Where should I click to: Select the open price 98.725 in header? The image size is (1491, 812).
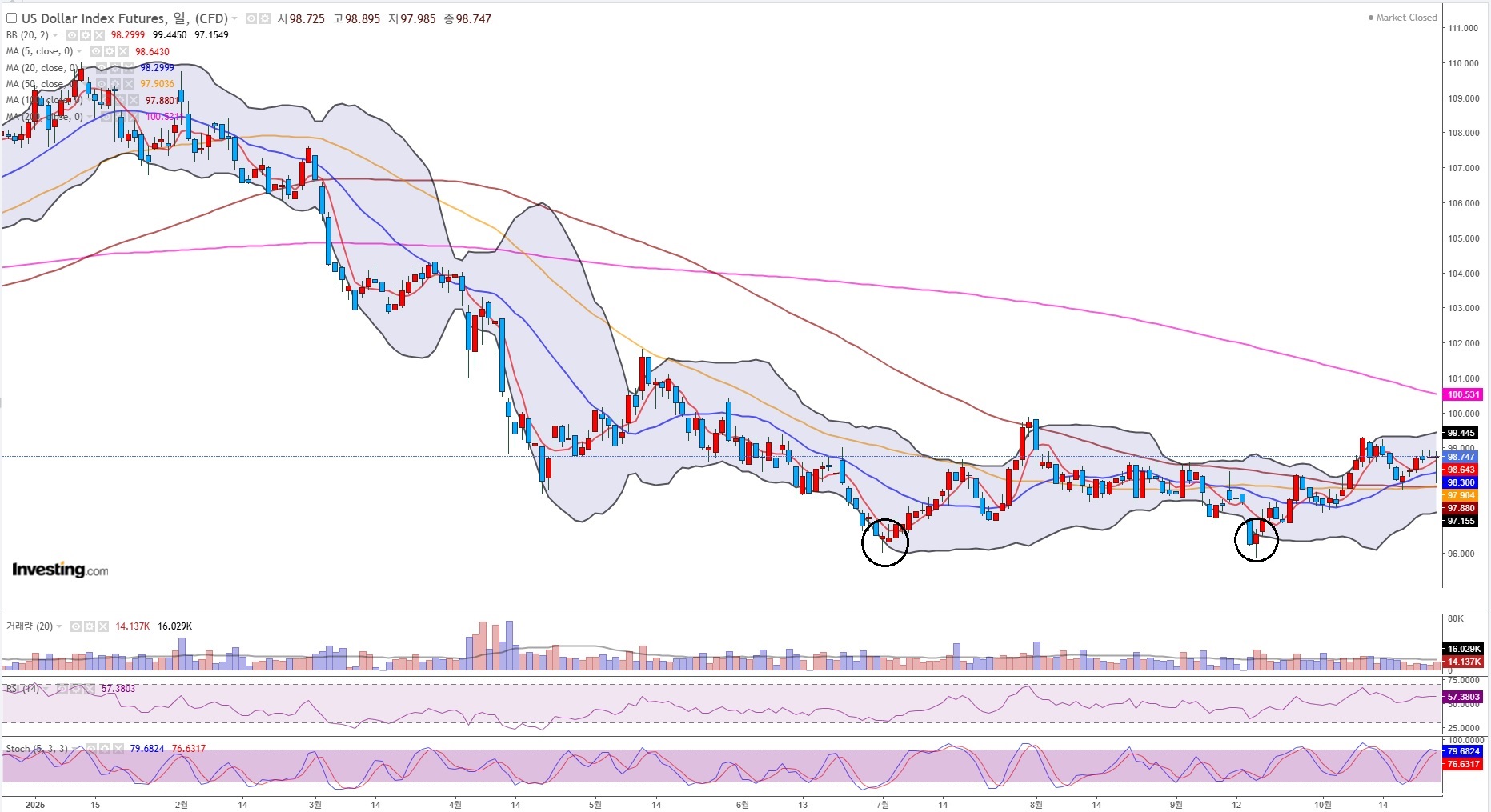(x=307, y=18)
